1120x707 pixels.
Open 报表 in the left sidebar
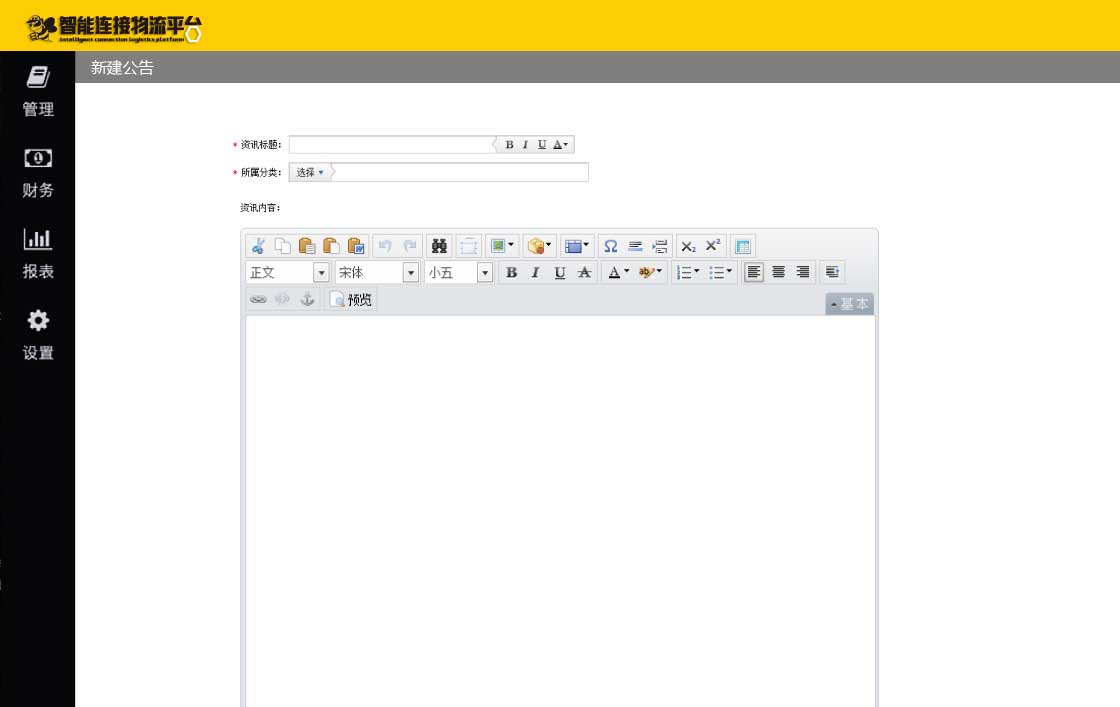click(38, 254)
